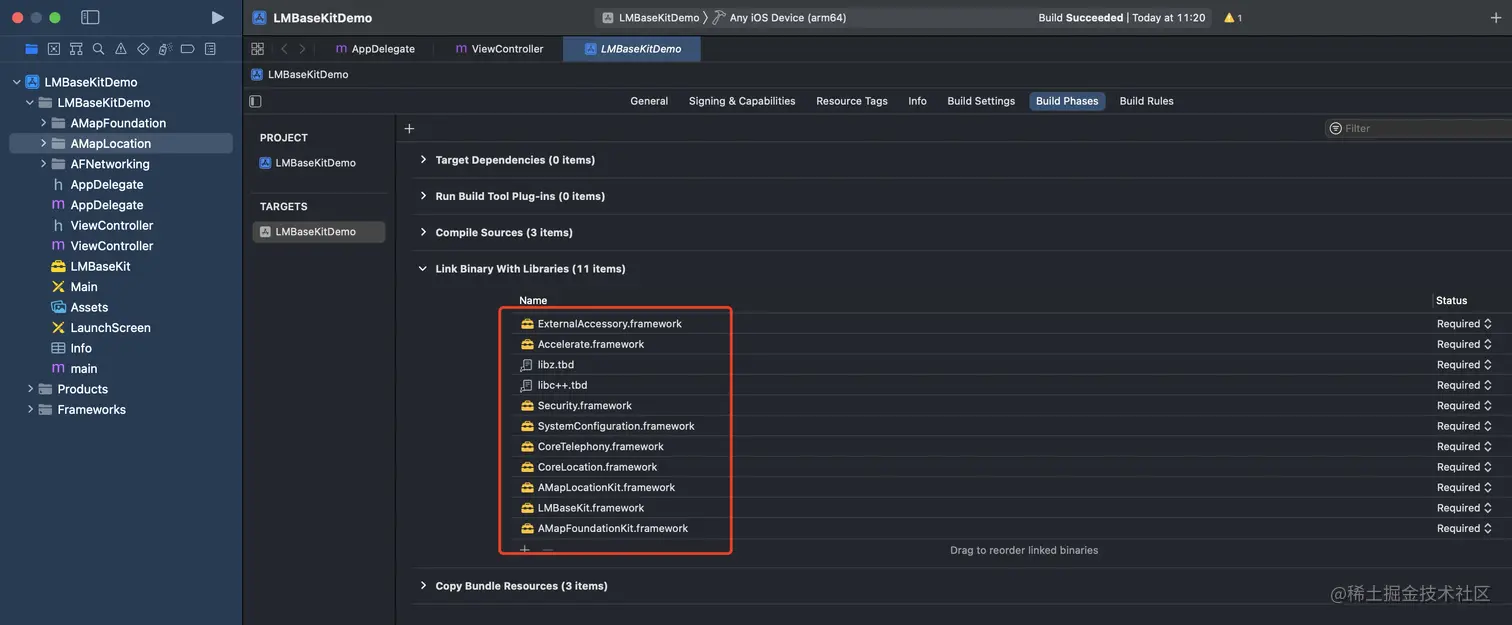Select LMBaseKitDemo under TARGETS

tap(318, 232)
